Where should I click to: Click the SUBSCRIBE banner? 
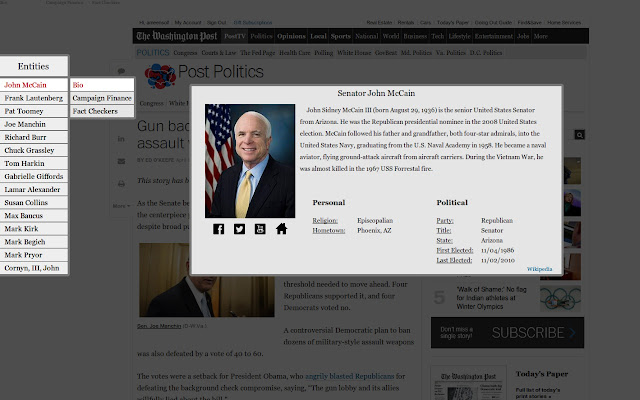pyautogui.click(x=507, y=333)
